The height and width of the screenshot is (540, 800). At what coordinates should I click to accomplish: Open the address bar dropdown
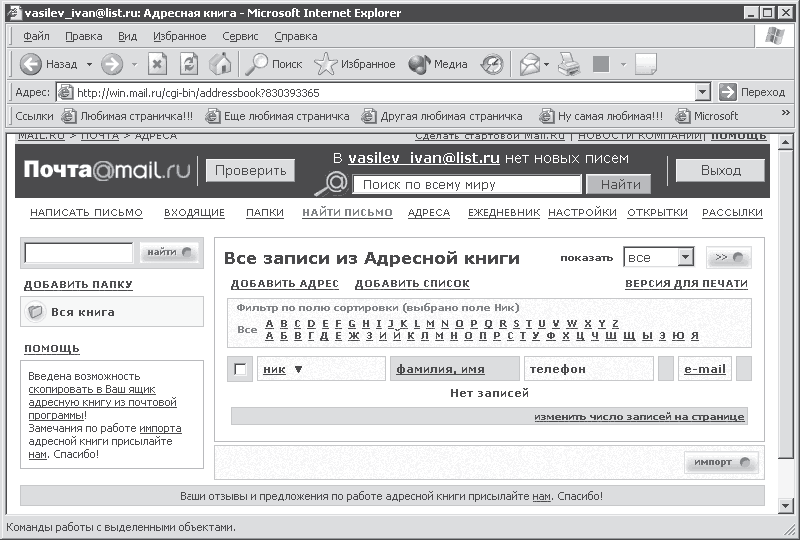tap(703, 93)
